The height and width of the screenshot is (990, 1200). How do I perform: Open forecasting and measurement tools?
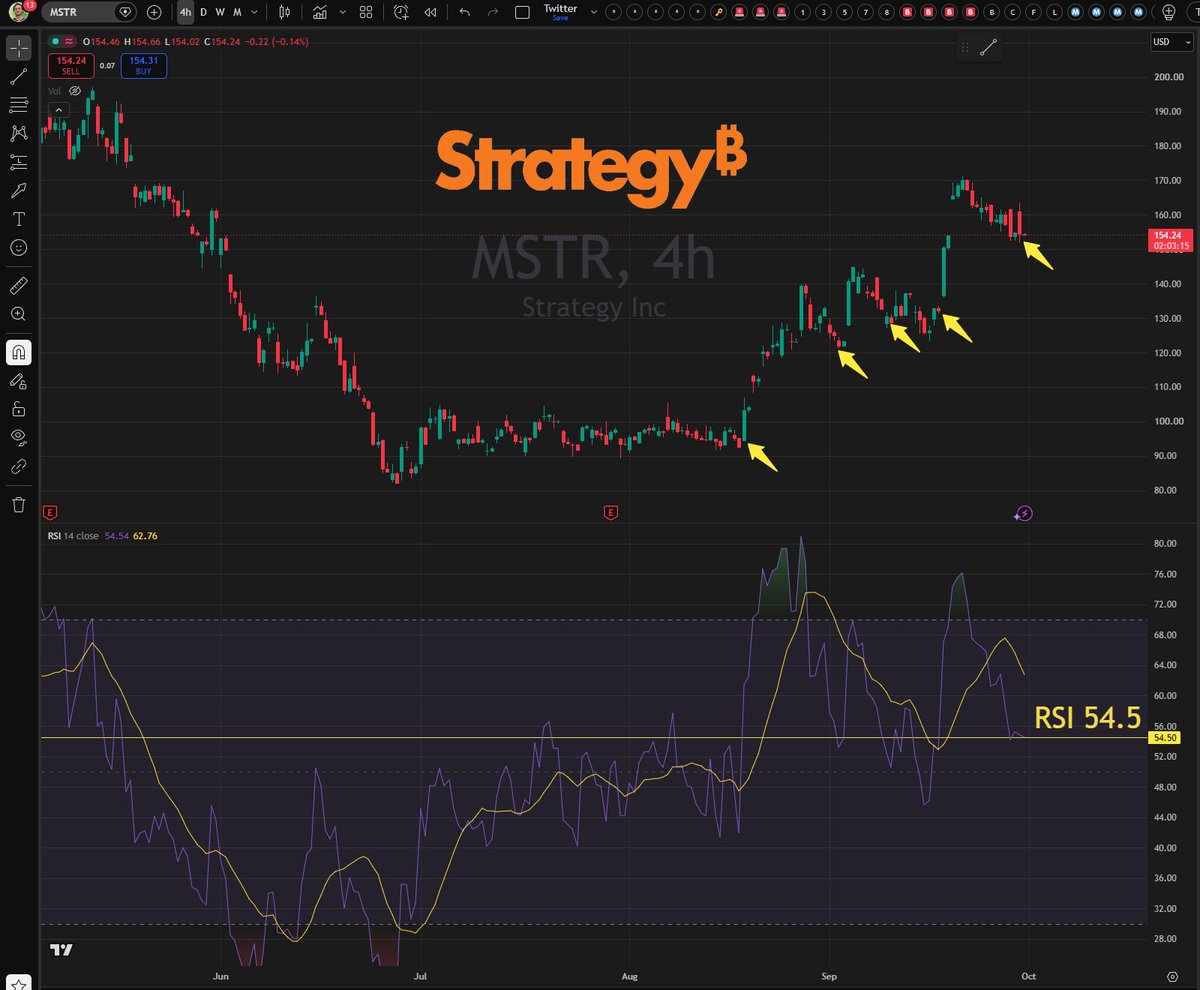tap(18, 161)
